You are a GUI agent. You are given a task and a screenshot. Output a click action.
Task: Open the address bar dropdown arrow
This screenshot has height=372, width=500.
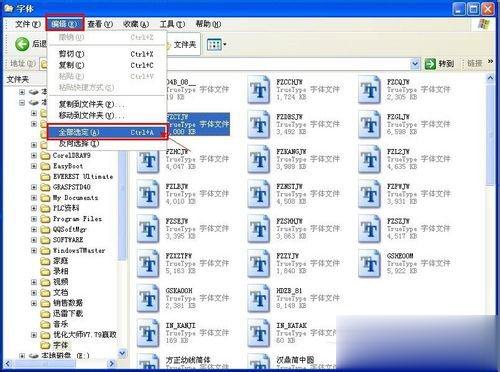point(415,63)
